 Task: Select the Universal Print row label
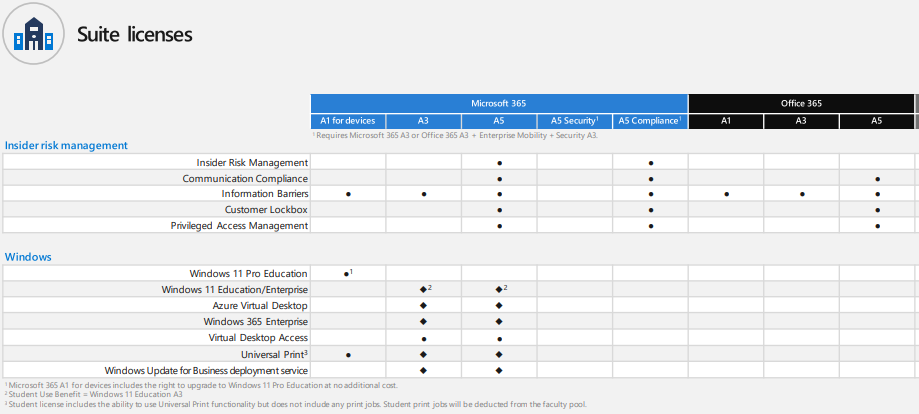(274, 354)
